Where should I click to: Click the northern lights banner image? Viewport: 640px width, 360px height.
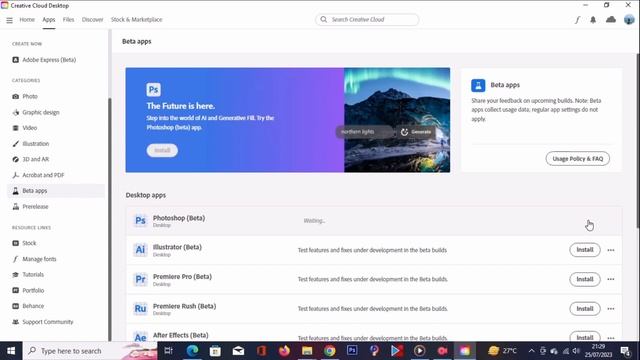tap(397, 120)
